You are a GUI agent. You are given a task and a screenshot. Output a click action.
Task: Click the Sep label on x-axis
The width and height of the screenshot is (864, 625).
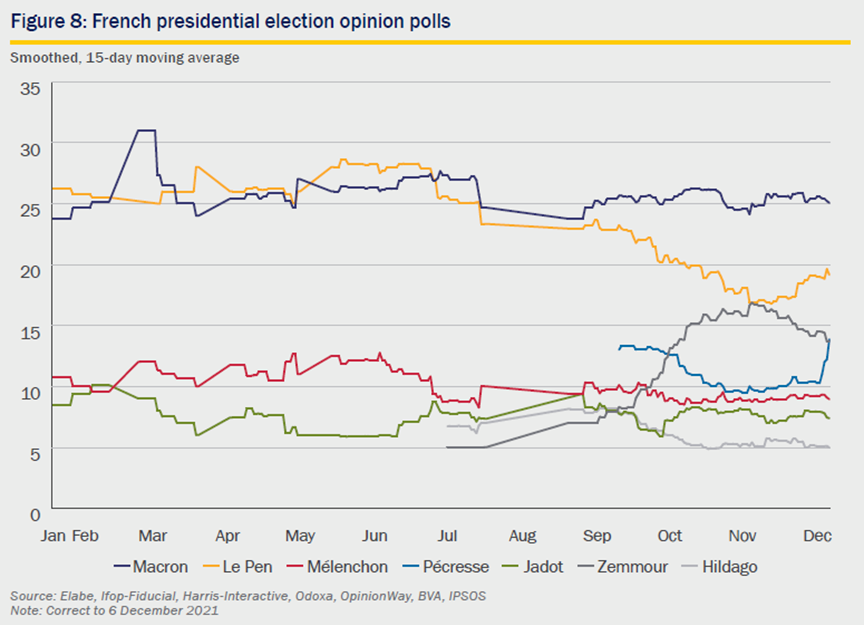[597, 536]
